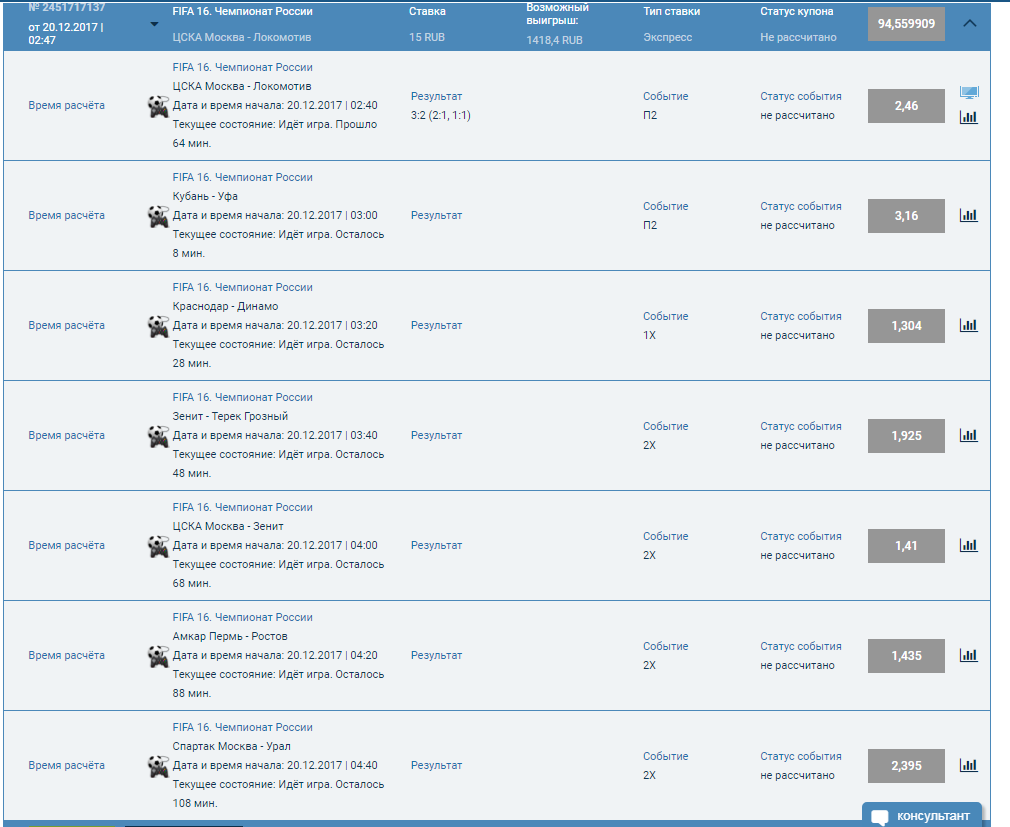Open statistics chart for ЦСКА Москва - Зенит

click(968, 545)
